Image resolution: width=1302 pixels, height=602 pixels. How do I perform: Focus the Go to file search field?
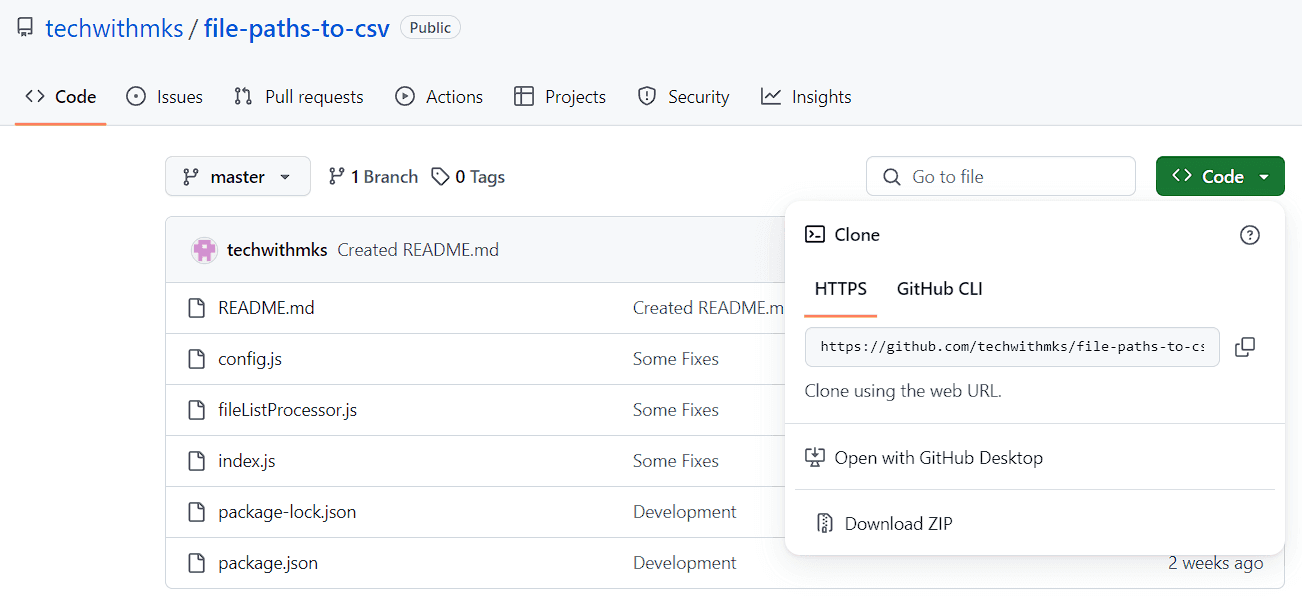[x=1001, y=176]
